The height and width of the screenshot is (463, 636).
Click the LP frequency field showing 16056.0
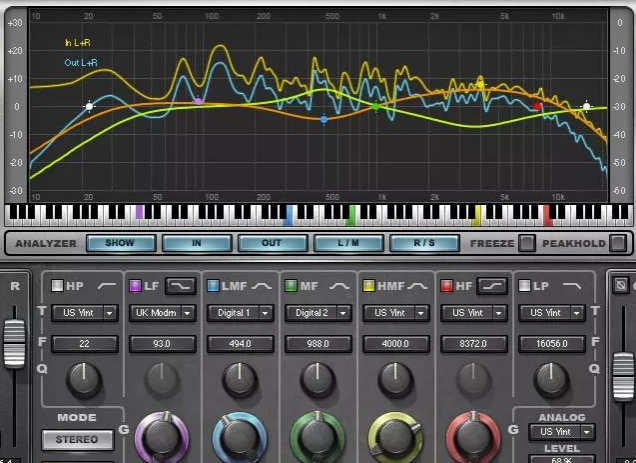(552, 344)
